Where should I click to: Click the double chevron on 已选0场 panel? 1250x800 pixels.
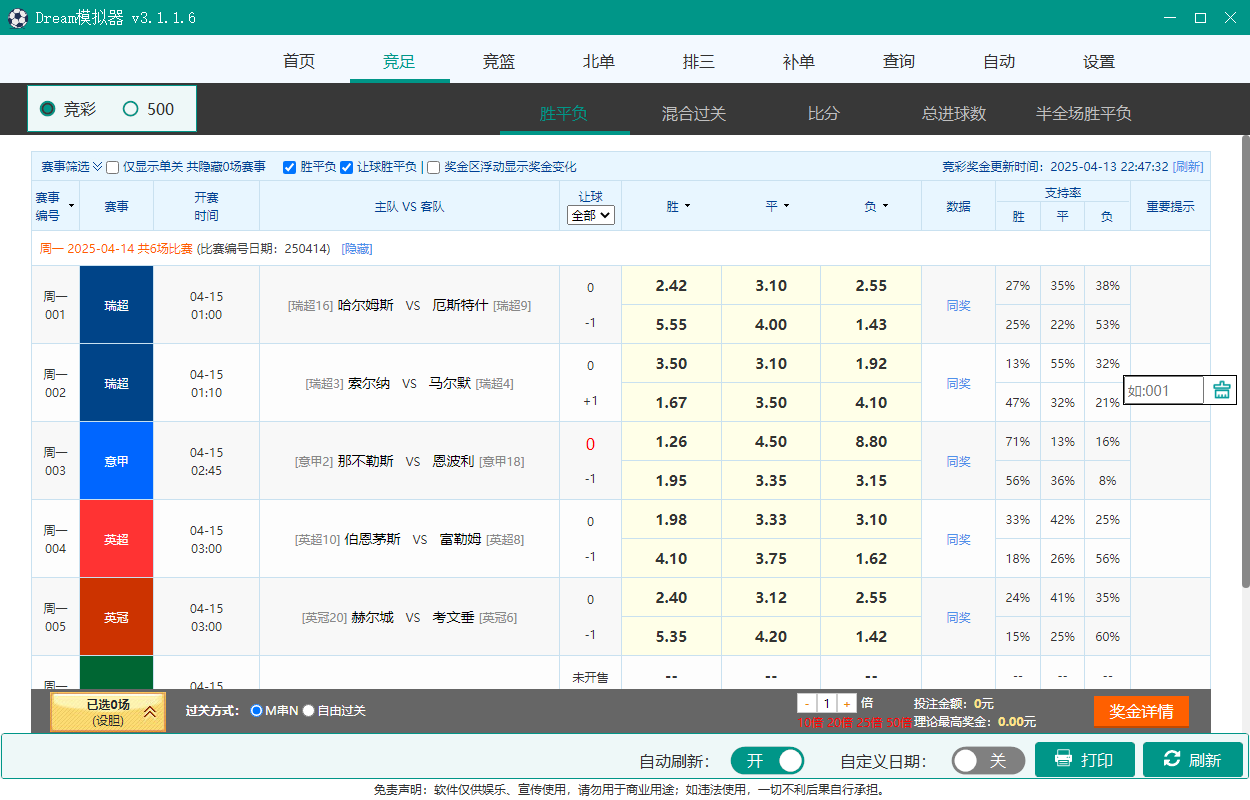click(x=149, y=712)
